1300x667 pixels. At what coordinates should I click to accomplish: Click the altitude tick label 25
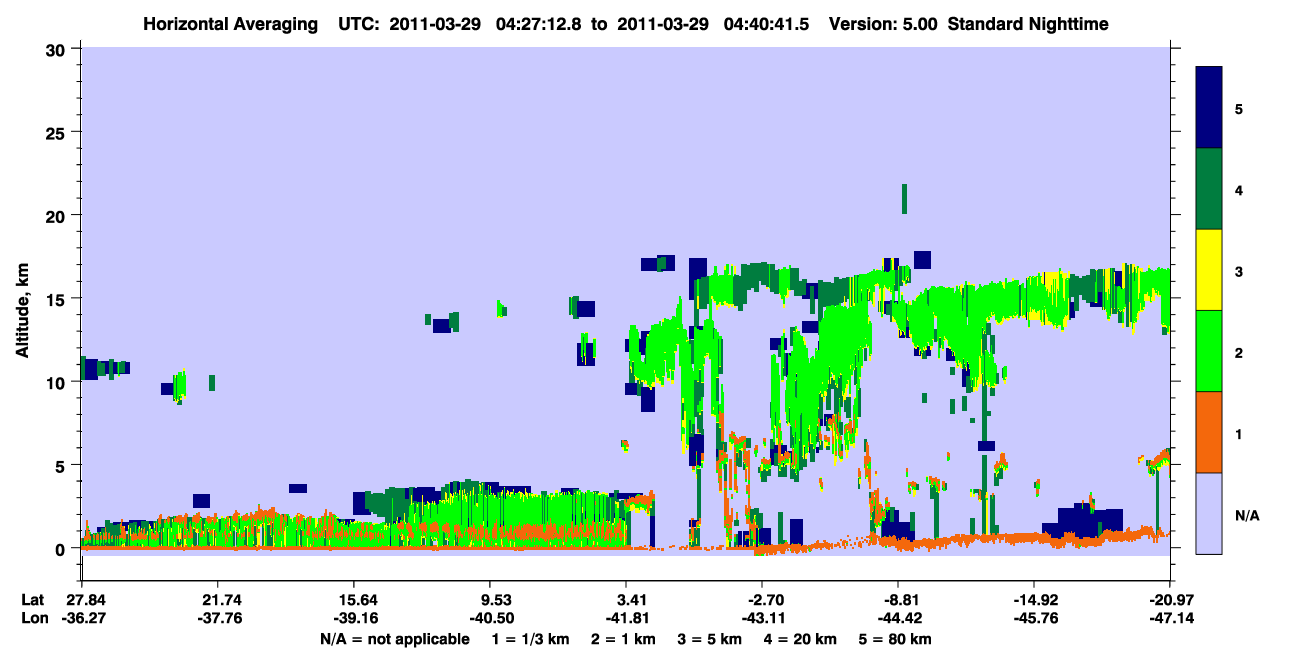click(58, 132)
